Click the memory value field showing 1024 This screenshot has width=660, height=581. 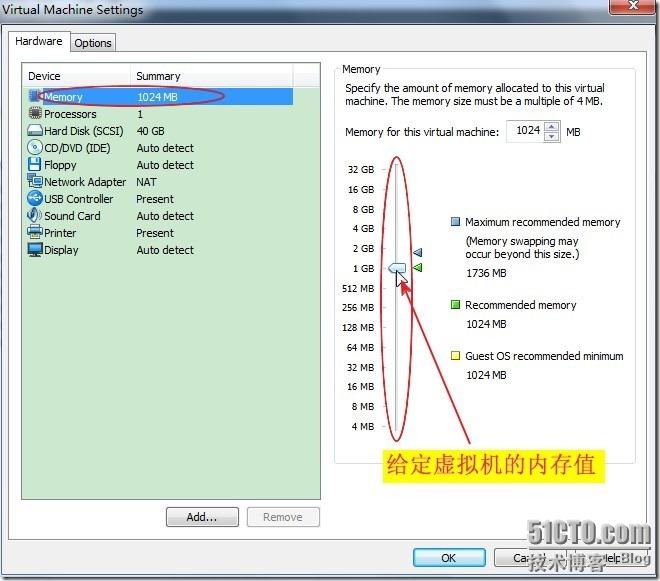point(526,131)
